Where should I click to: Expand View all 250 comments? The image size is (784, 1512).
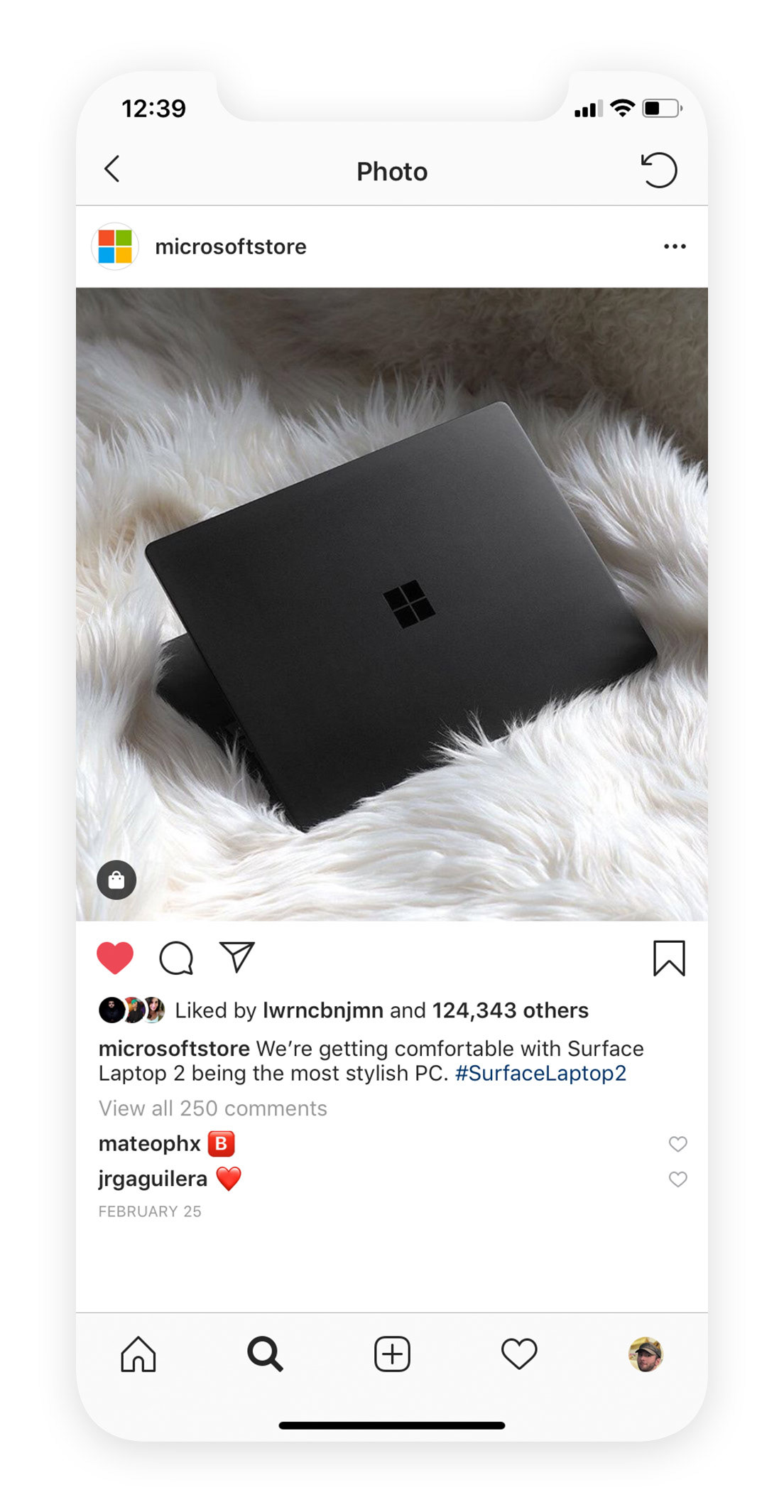212,1108
